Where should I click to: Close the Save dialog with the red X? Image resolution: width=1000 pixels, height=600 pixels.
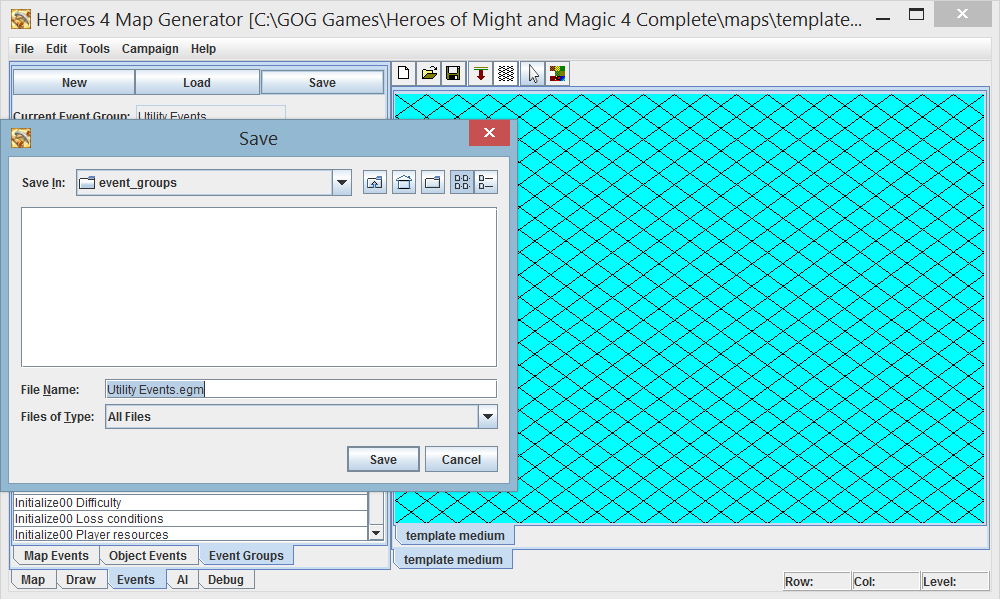(489, 133)
